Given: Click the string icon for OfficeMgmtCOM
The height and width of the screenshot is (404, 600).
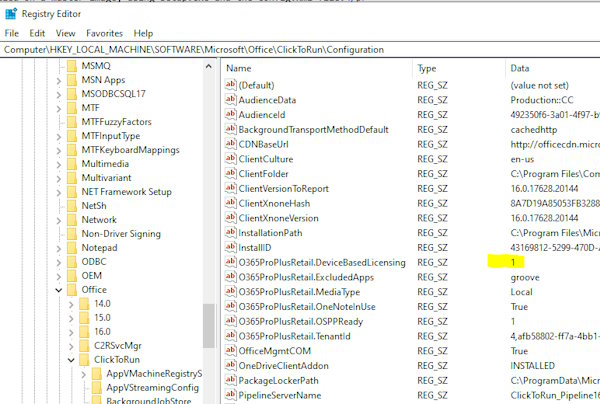Looking at the screenshot, I should click(x=230, y=350).
